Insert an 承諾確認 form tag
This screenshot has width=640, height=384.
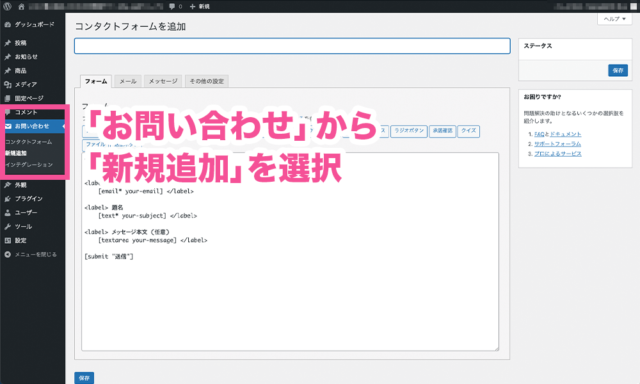click(442, 131)
